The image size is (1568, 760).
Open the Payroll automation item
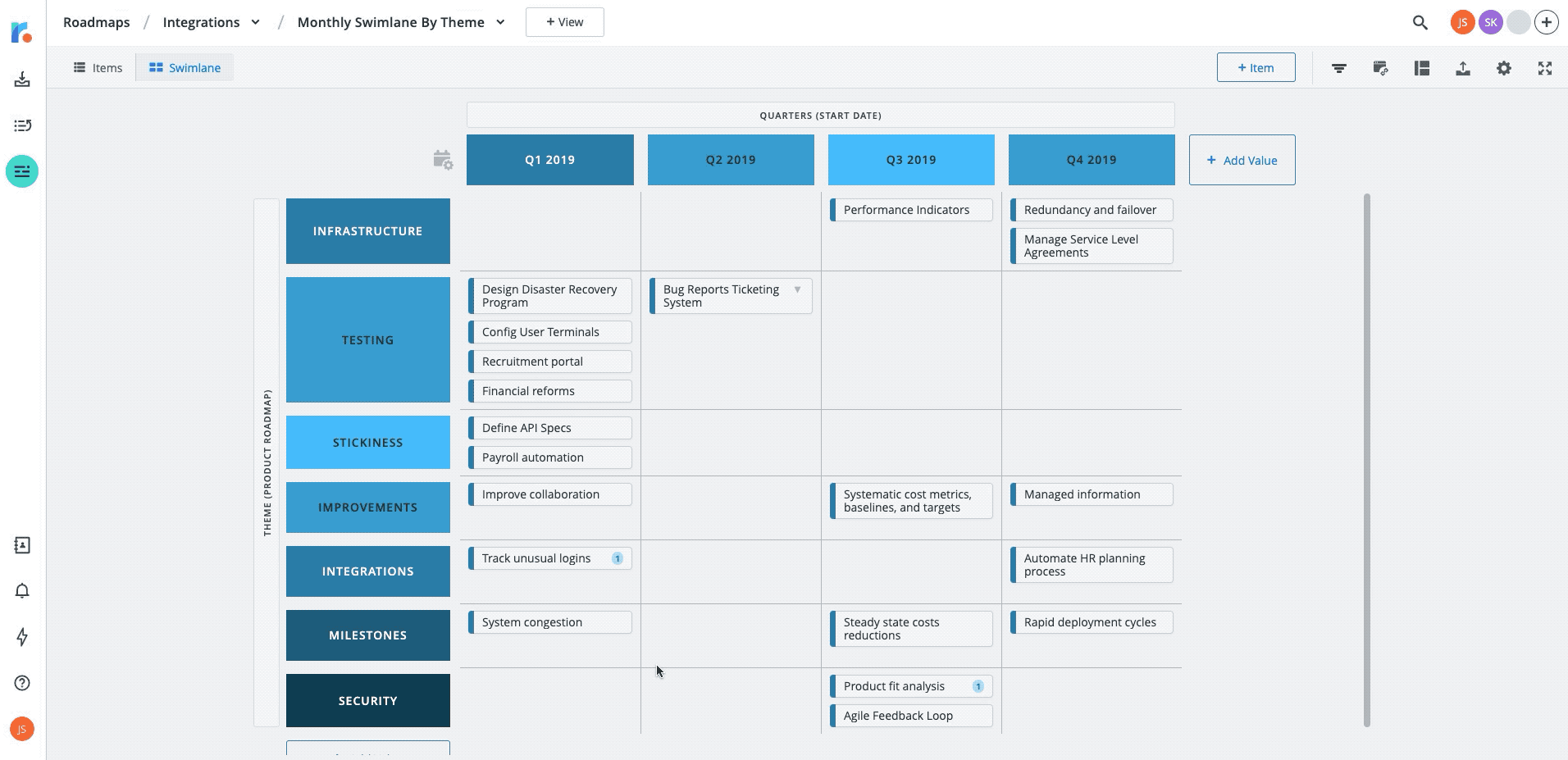(x=550, y=457)
